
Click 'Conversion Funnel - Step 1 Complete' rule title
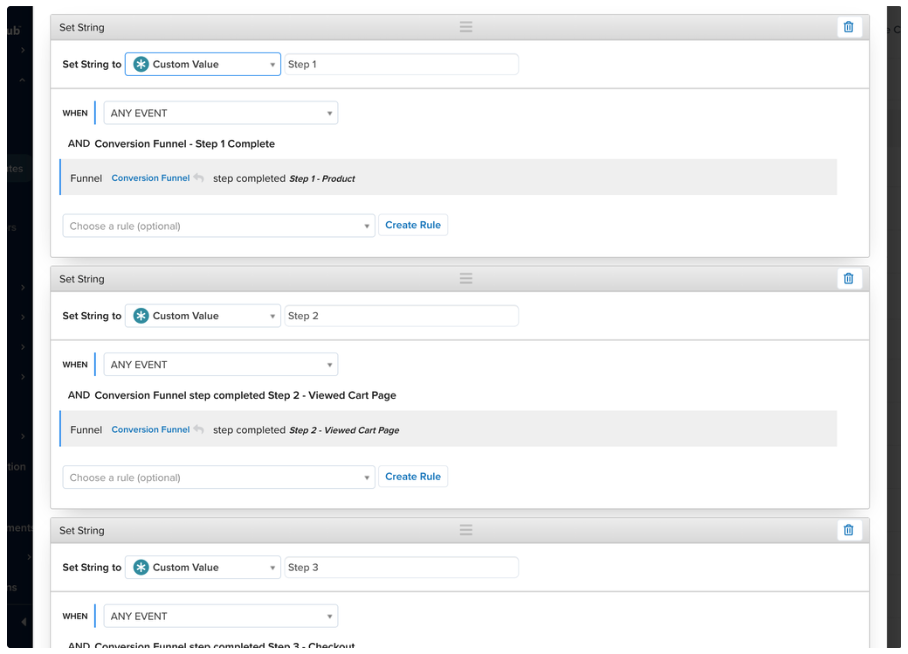185,144
